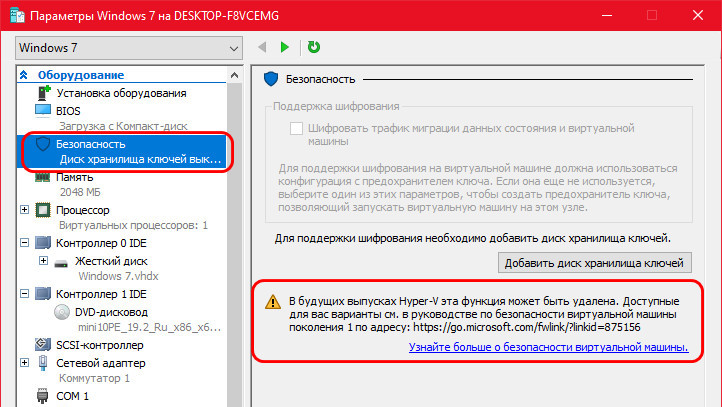Image resolution: width=722 pixels, height=407 pixels.
Task: Click the SCSI controller icon
Action: pos(43,344)
